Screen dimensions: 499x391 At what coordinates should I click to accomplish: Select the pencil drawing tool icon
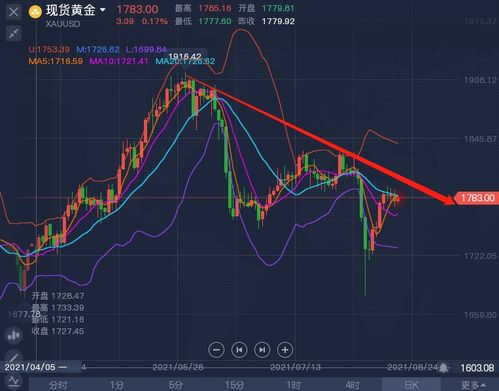(14, 357)
